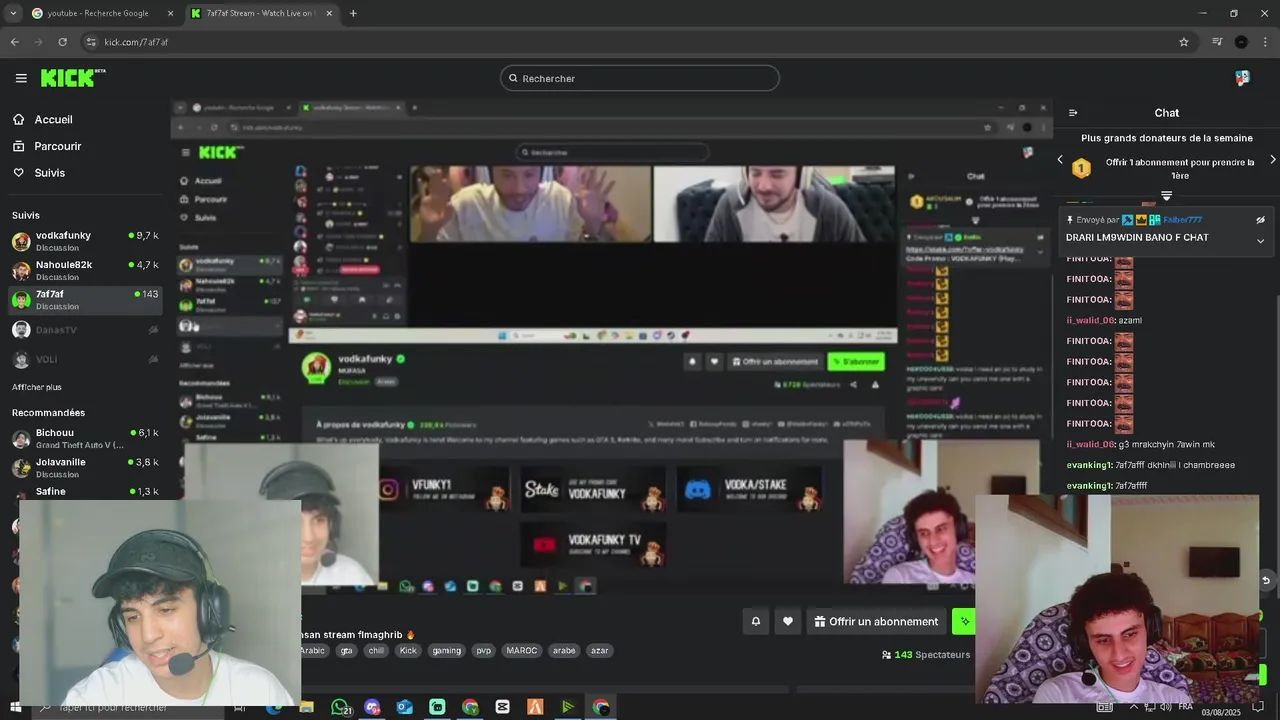1280x720 pixels.
Task: Show next top donor in leaderboard
Action: point(1272,160)
